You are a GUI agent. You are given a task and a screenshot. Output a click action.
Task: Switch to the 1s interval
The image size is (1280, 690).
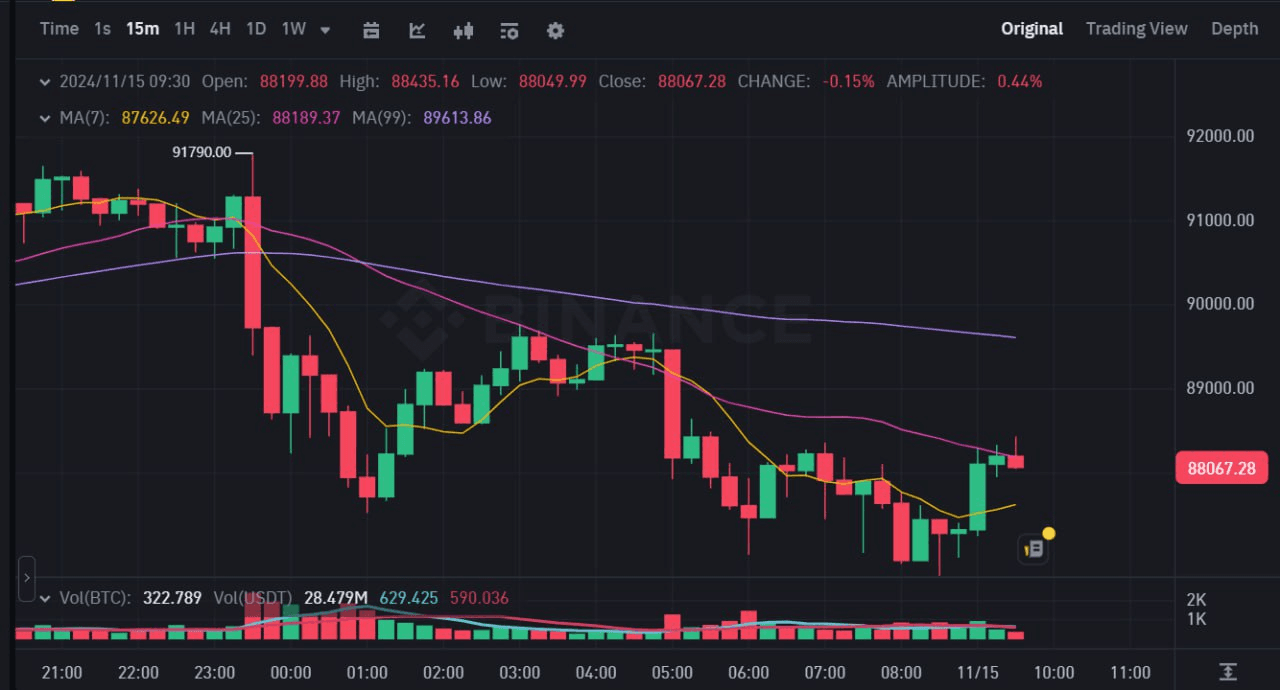[x=102, y=29]
